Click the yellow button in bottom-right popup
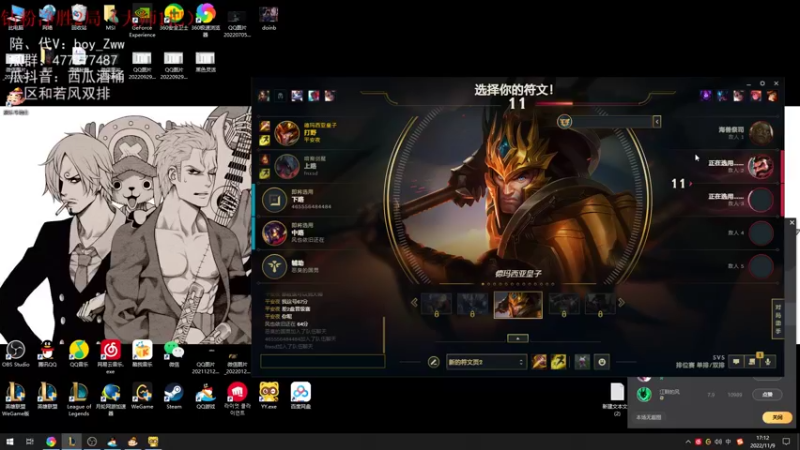Image resolution: width=800 pixels, height=450 pixels. click(777, 417)
